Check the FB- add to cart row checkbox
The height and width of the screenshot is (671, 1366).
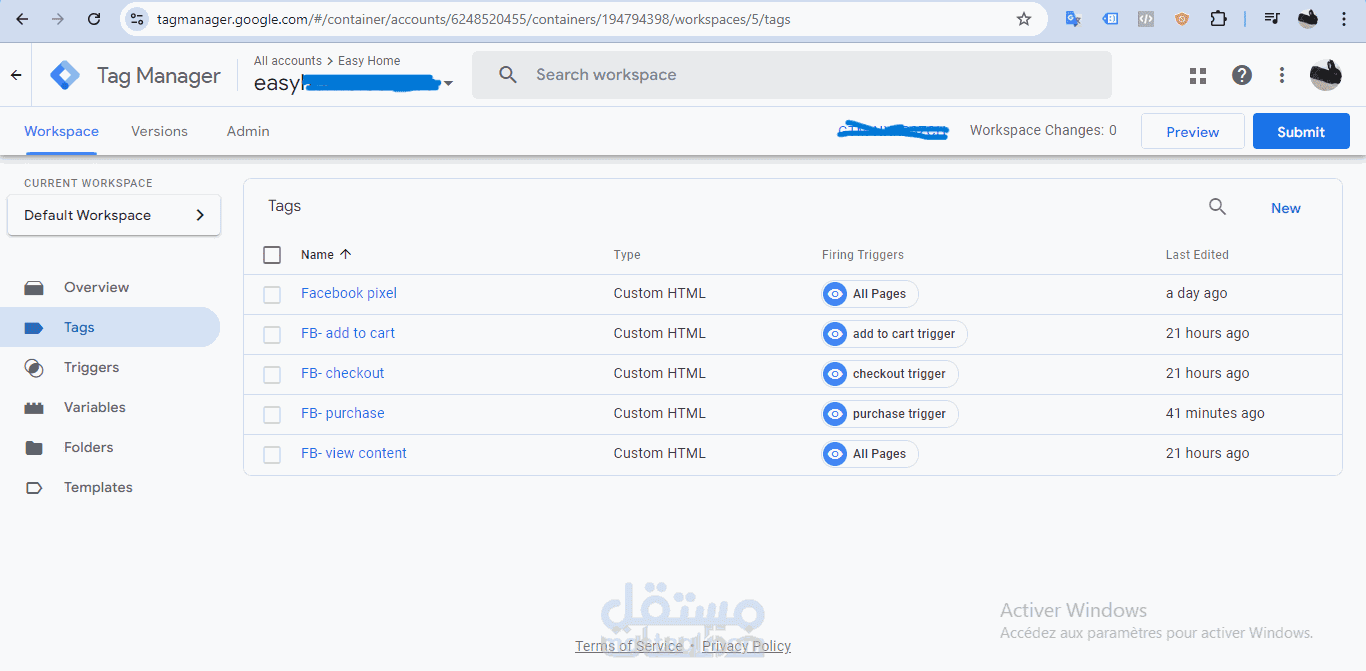point(272,335)
